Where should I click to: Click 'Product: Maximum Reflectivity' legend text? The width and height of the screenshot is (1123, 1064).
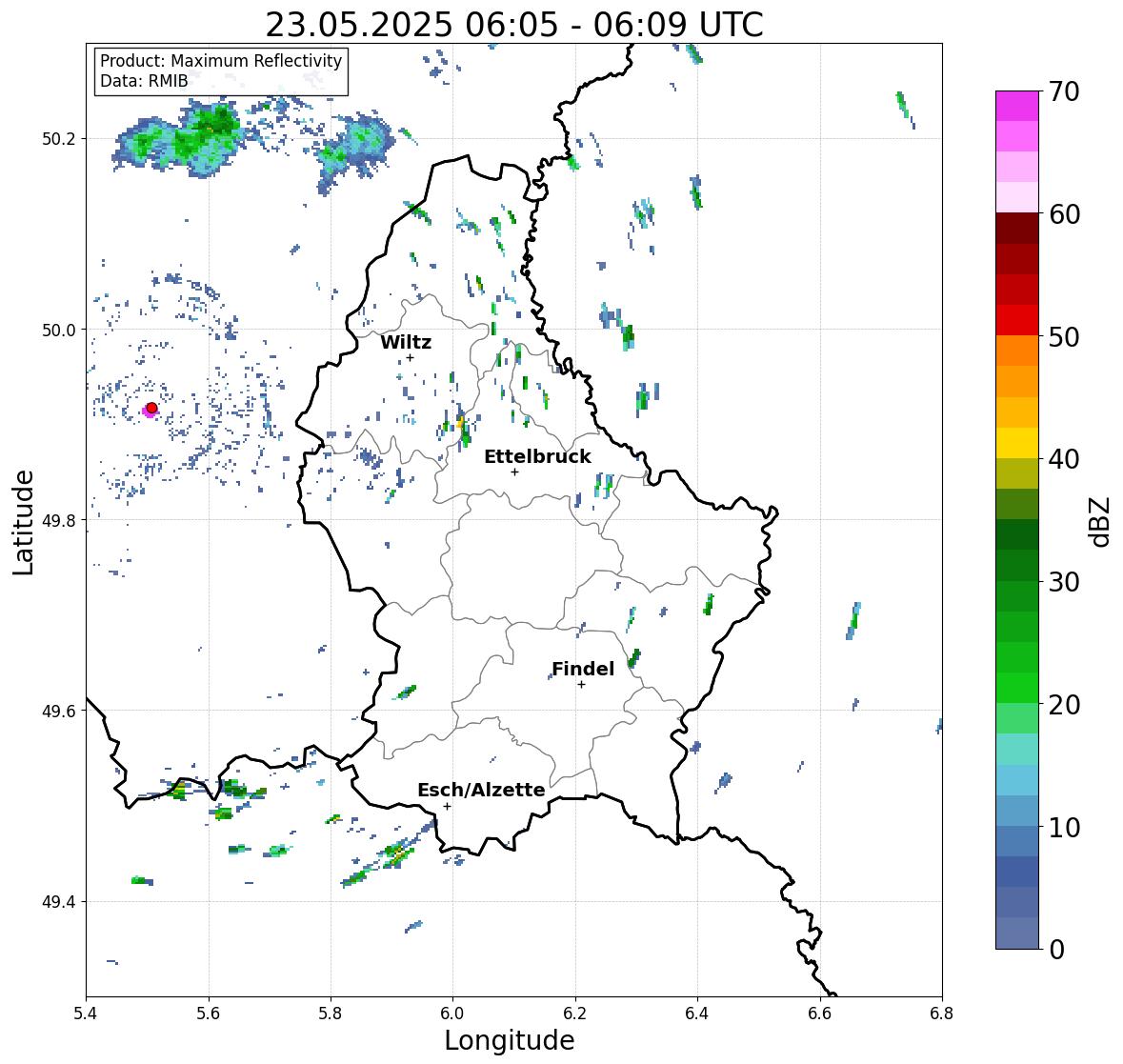point(221,61)
